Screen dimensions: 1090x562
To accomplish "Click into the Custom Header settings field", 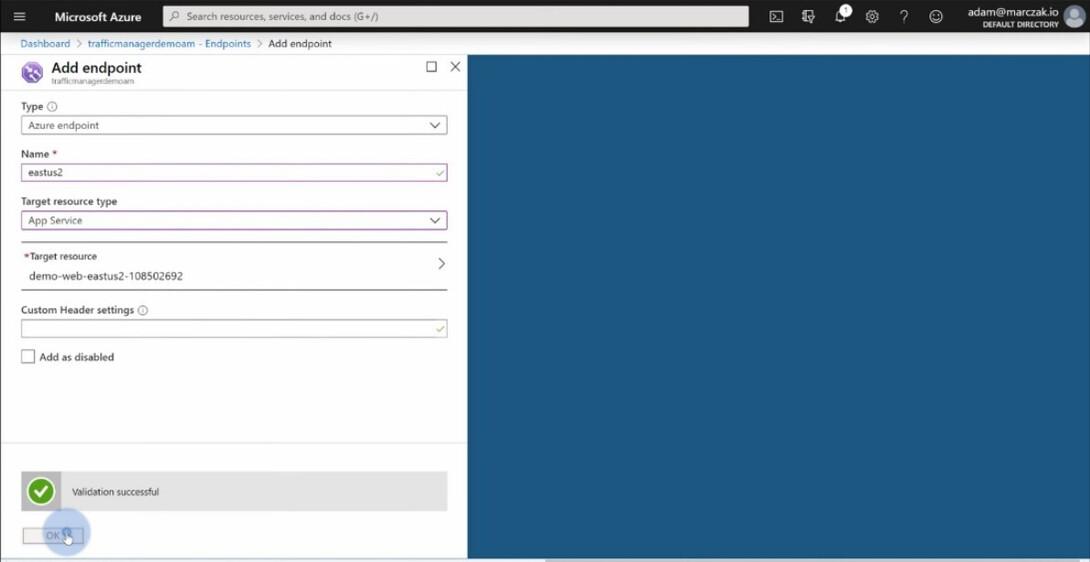I will click(x=234, y=328).
